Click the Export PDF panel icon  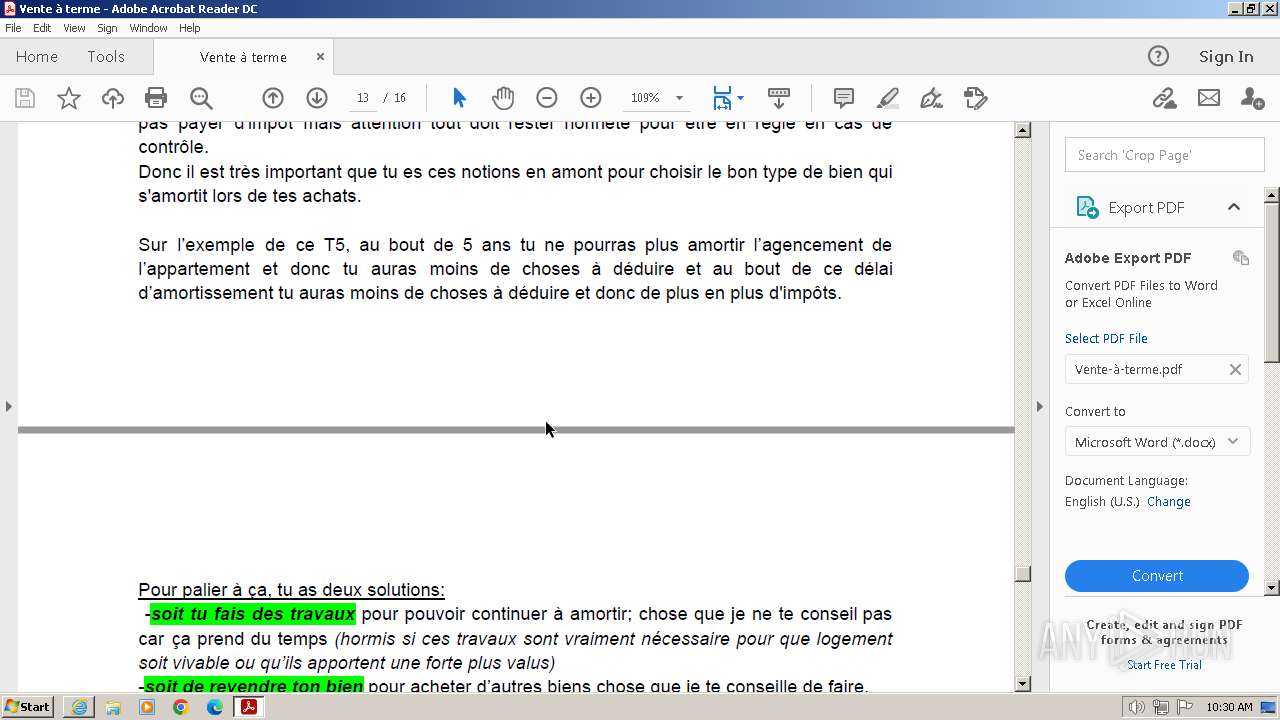1087,207
